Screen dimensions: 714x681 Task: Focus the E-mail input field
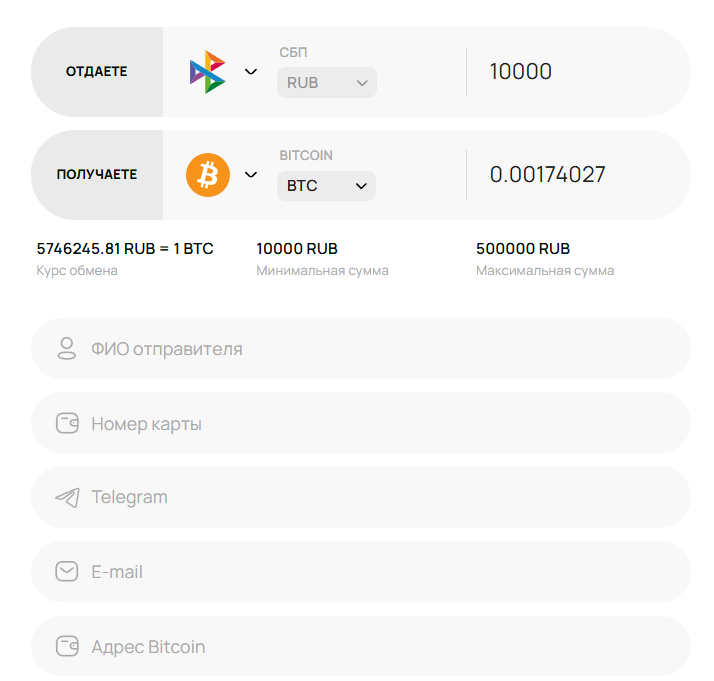coord(380,571)
